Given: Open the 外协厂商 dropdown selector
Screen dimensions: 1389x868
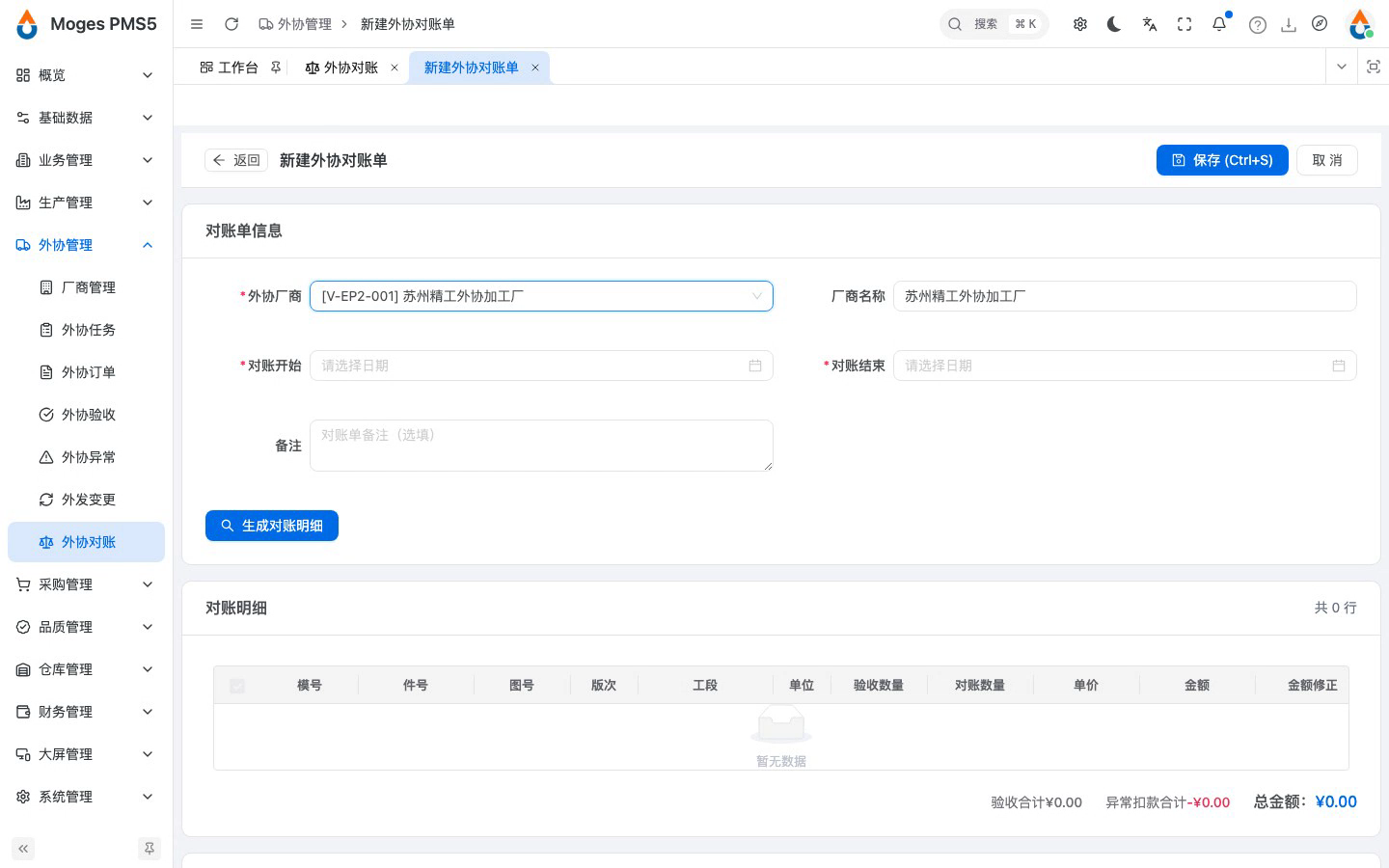Looking at the screenshot, I should 541,296.
